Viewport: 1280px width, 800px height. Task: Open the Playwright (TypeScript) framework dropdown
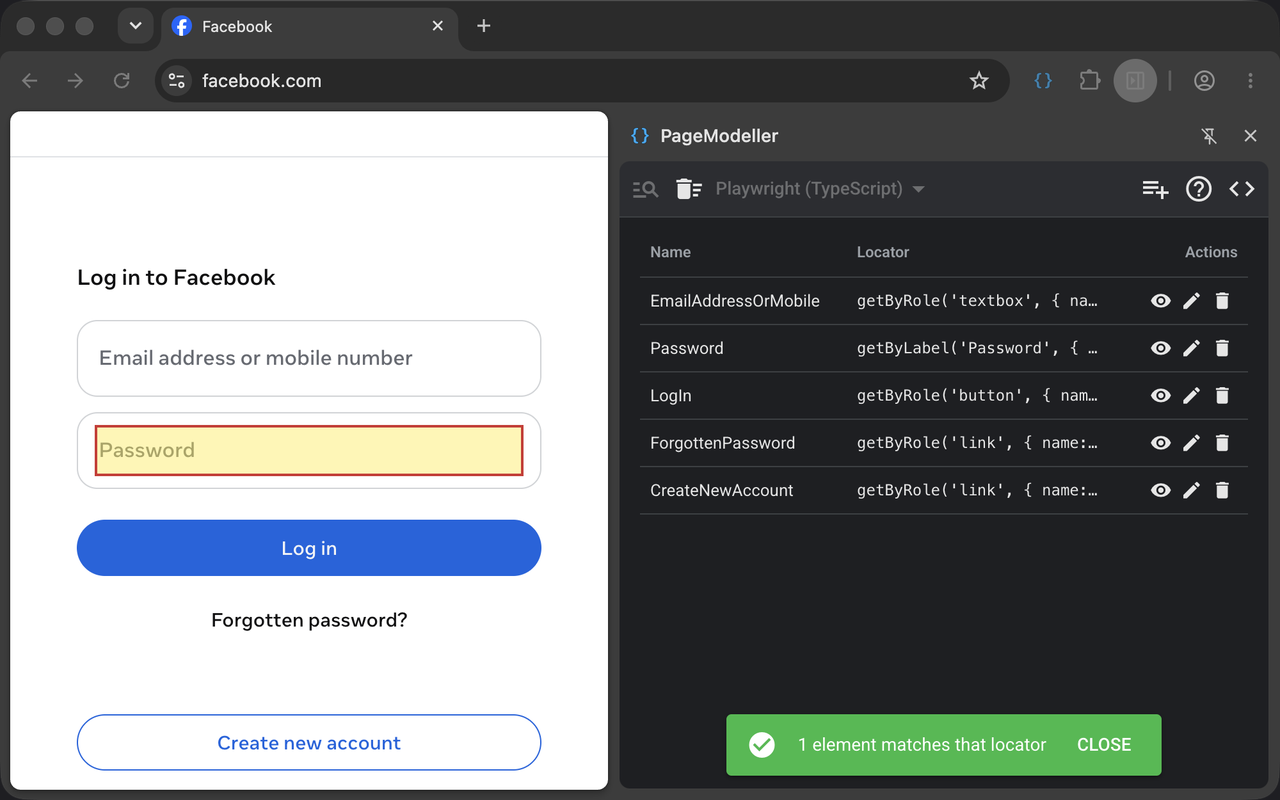820,189
